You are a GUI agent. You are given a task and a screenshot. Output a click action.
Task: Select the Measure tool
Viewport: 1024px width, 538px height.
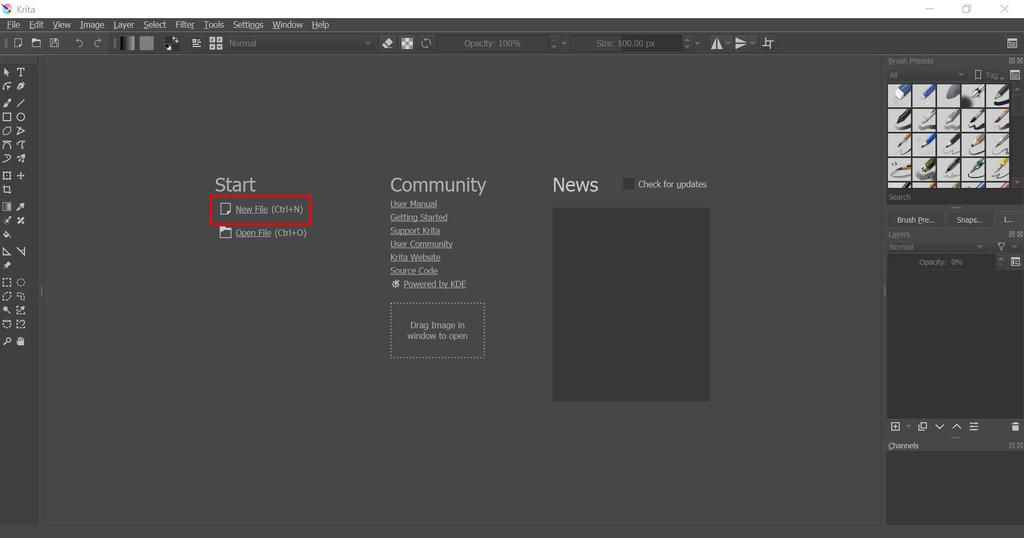21,251
